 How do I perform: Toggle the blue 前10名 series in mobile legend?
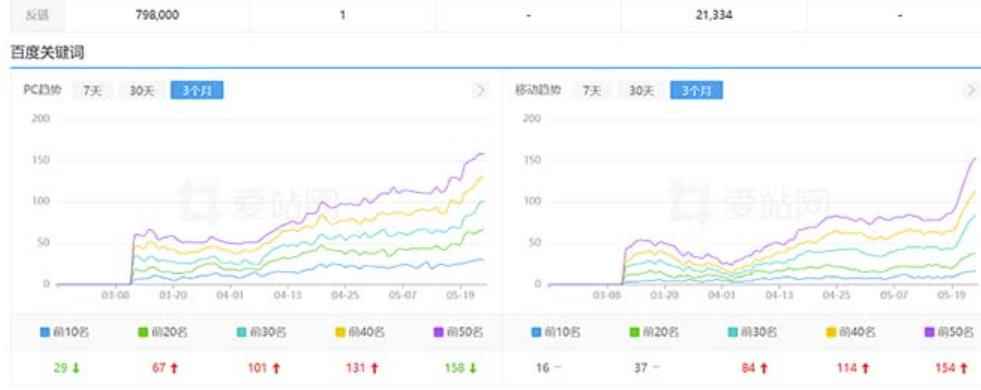[x=556, y=332]
